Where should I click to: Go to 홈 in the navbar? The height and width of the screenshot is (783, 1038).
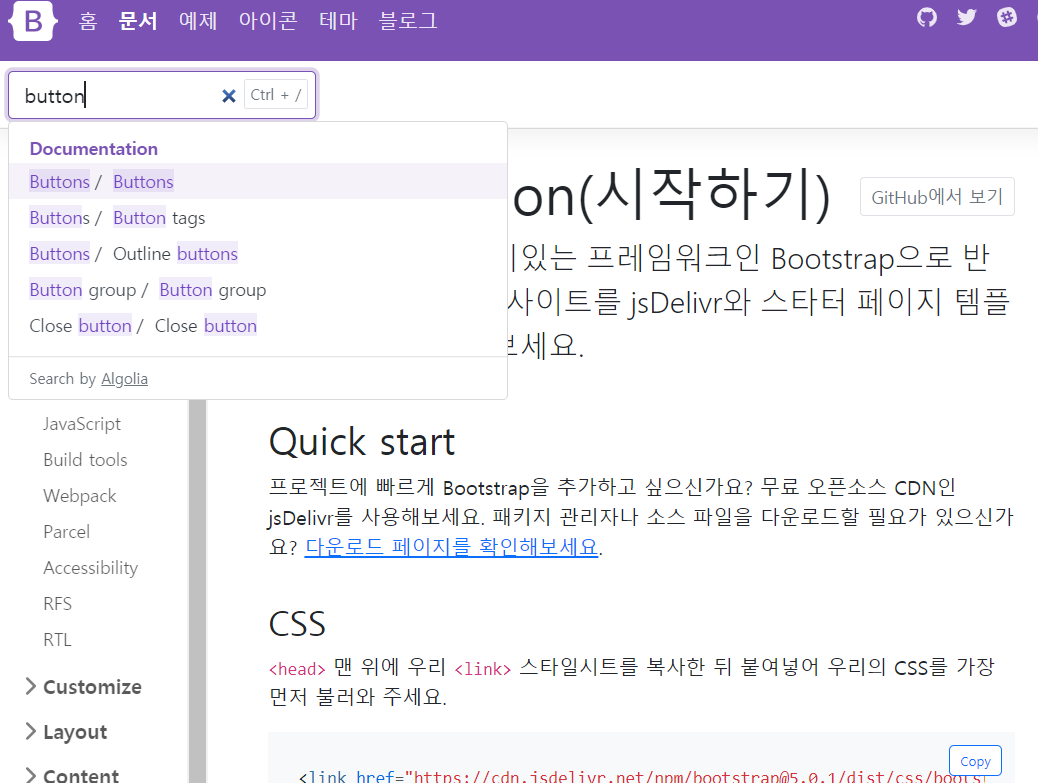pos(88,21)
